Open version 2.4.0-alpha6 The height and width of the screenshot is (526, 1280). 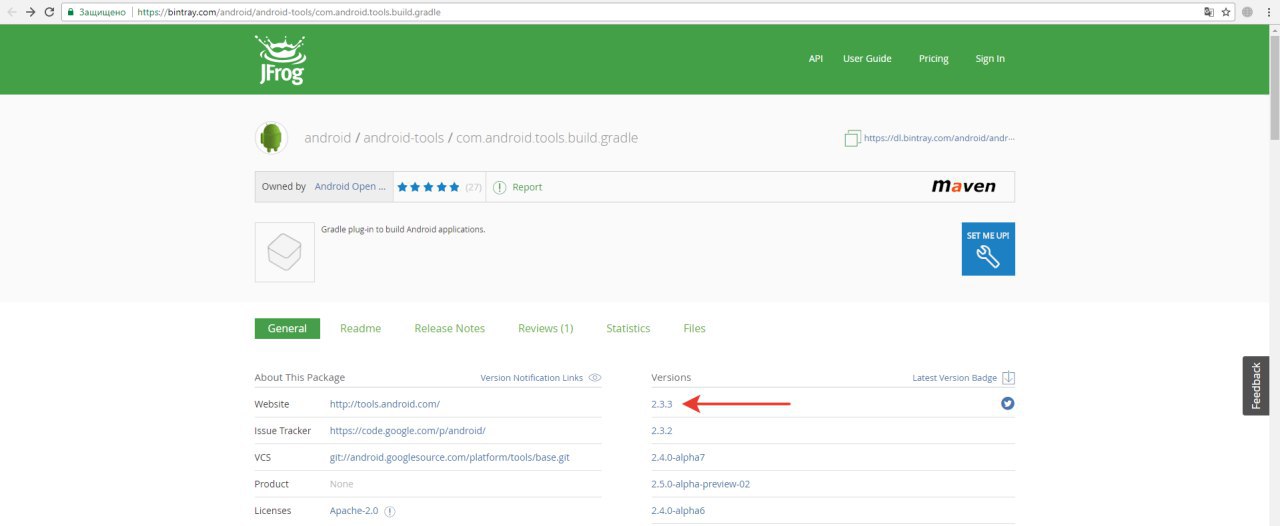pos(678,511)
